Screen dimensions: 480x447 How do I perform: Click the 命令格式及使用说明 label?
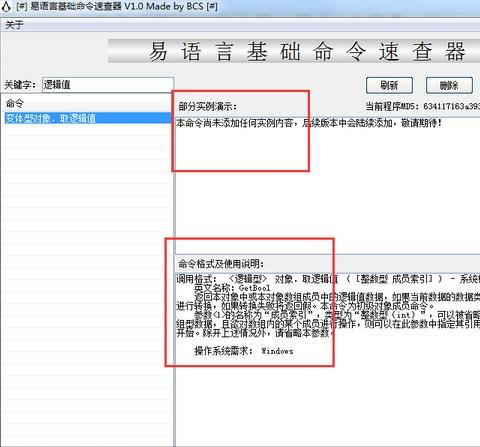[x=221, y=264]
